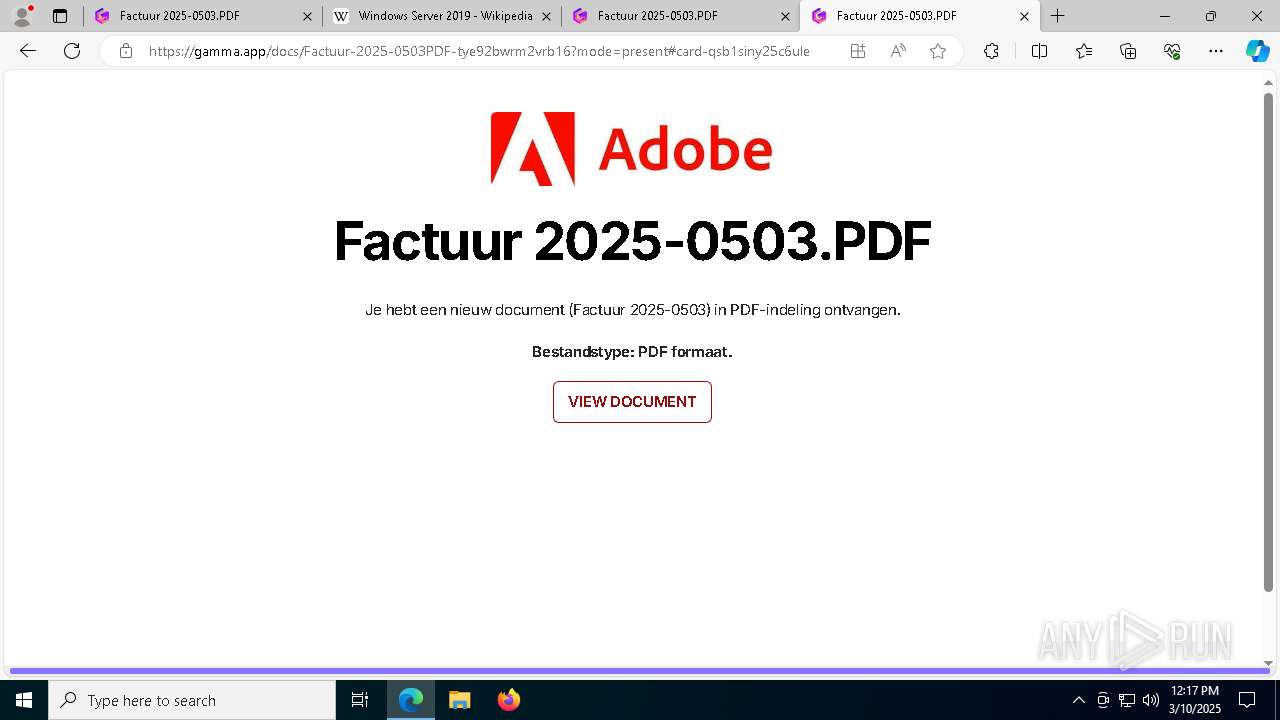Click the Factuur 2025-0503.PDF heading
This screenshot has width=1280, height=720.
click(x=632, y=241)
